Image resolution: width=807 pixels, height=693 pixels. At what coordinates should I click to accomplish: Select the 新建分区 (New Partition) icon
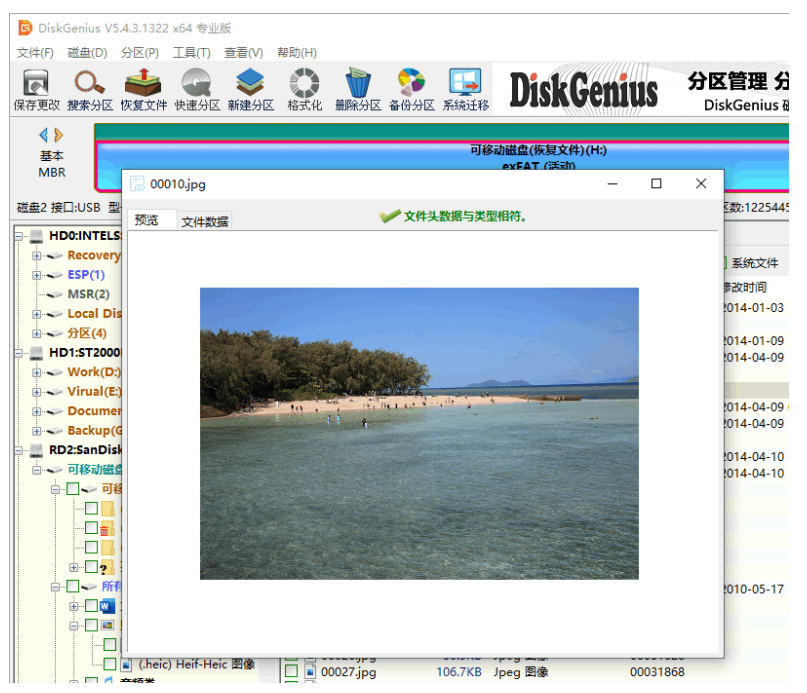(x=250, y=88)
